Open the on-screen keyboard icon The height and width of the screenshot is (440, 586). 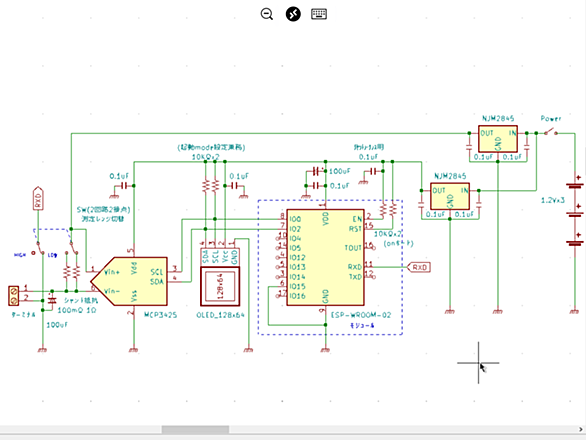319,14
